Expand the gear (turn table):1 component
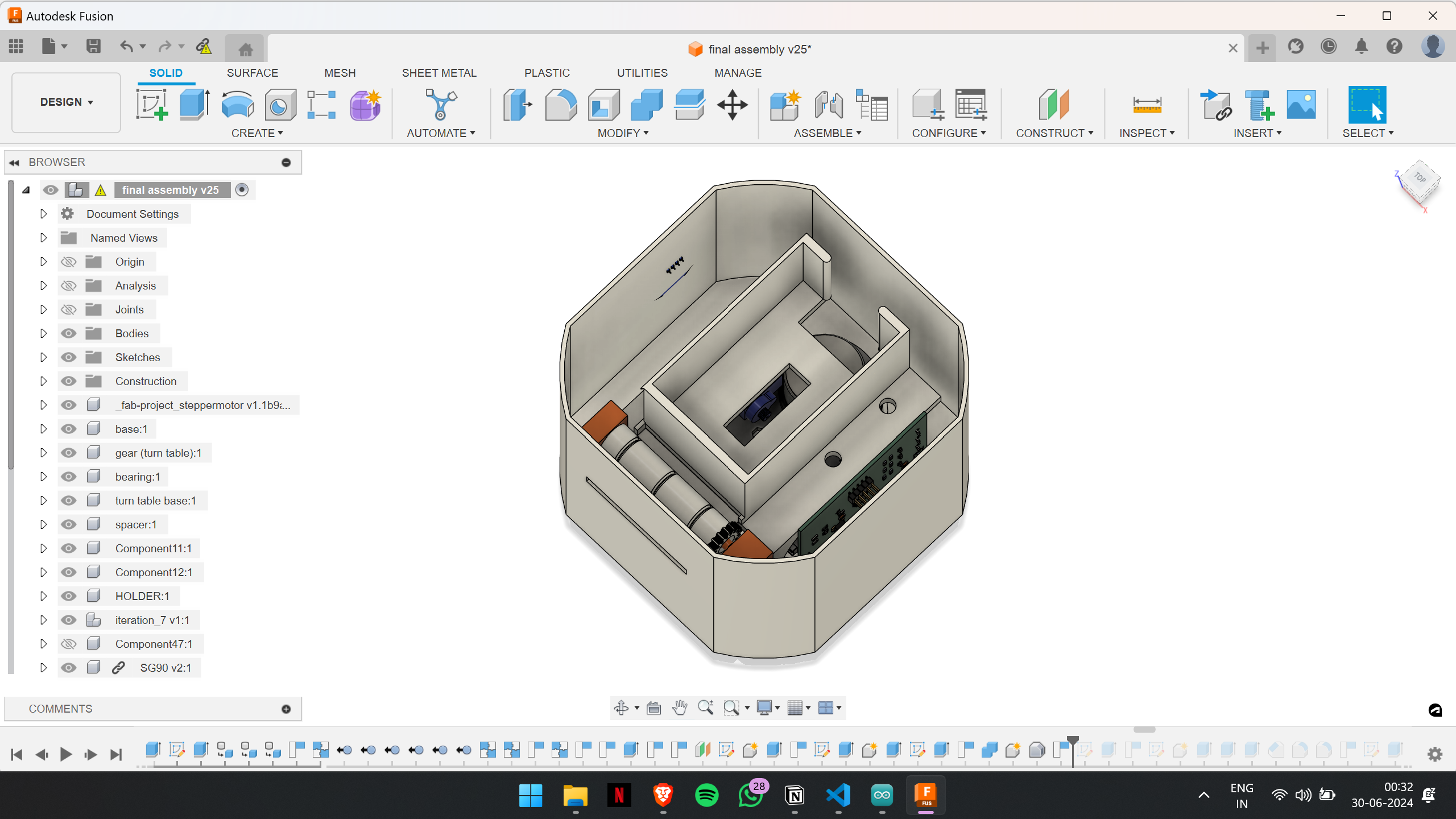1456x819 pixels. pyautogui.click(x=43, y=453)
